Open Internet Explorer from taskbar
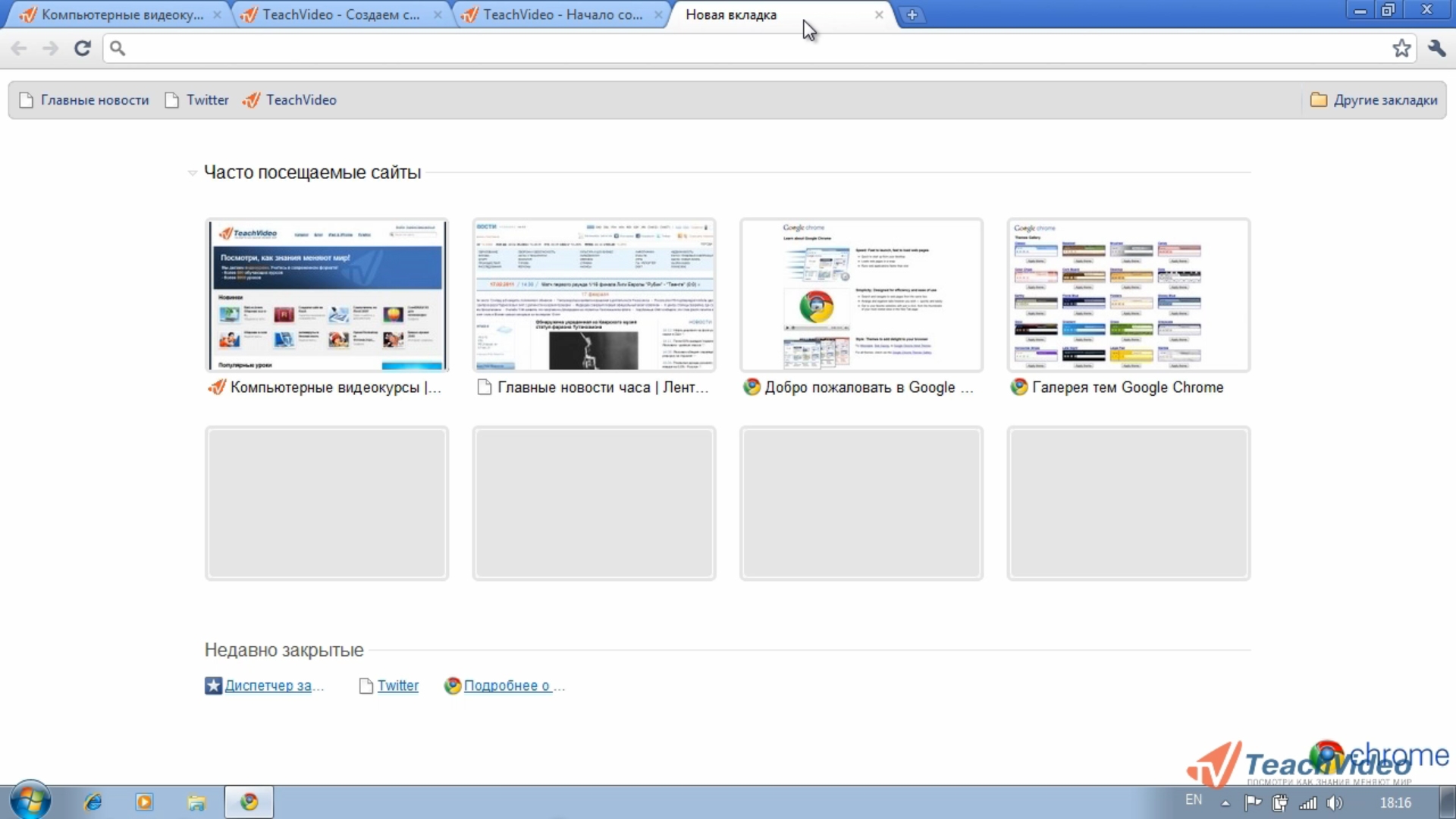This screenshot has height=819, width=1456. [93, 802]
